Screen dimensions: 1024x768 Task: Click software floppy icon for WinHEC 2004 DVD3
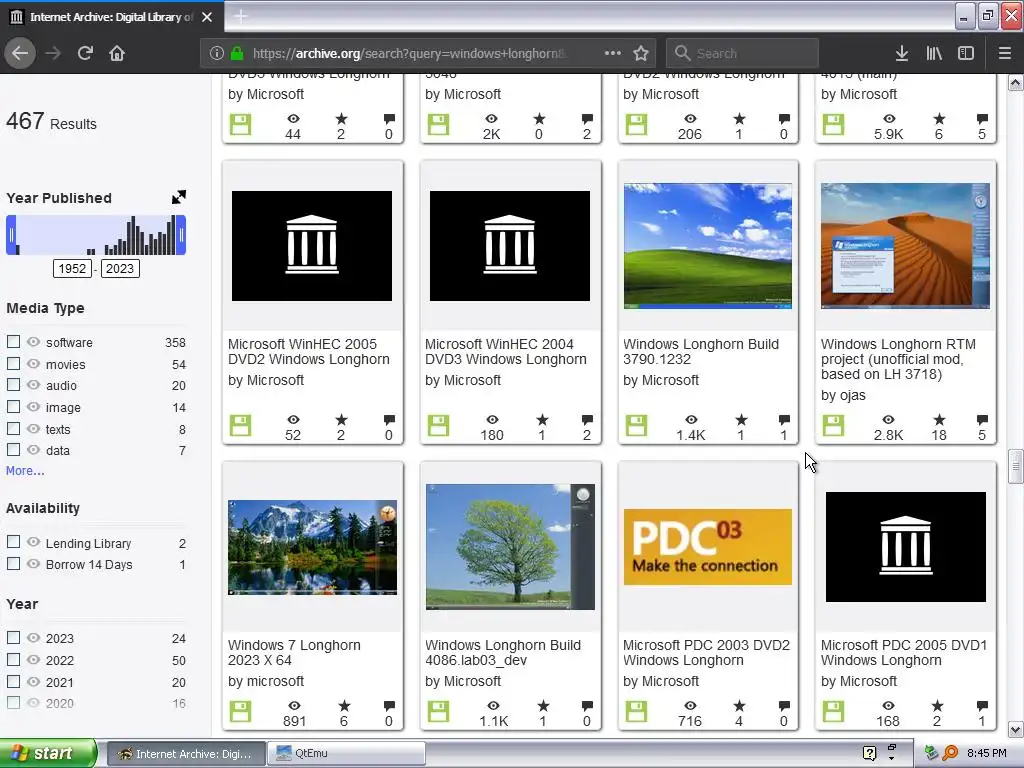click(x=438, y=426)
